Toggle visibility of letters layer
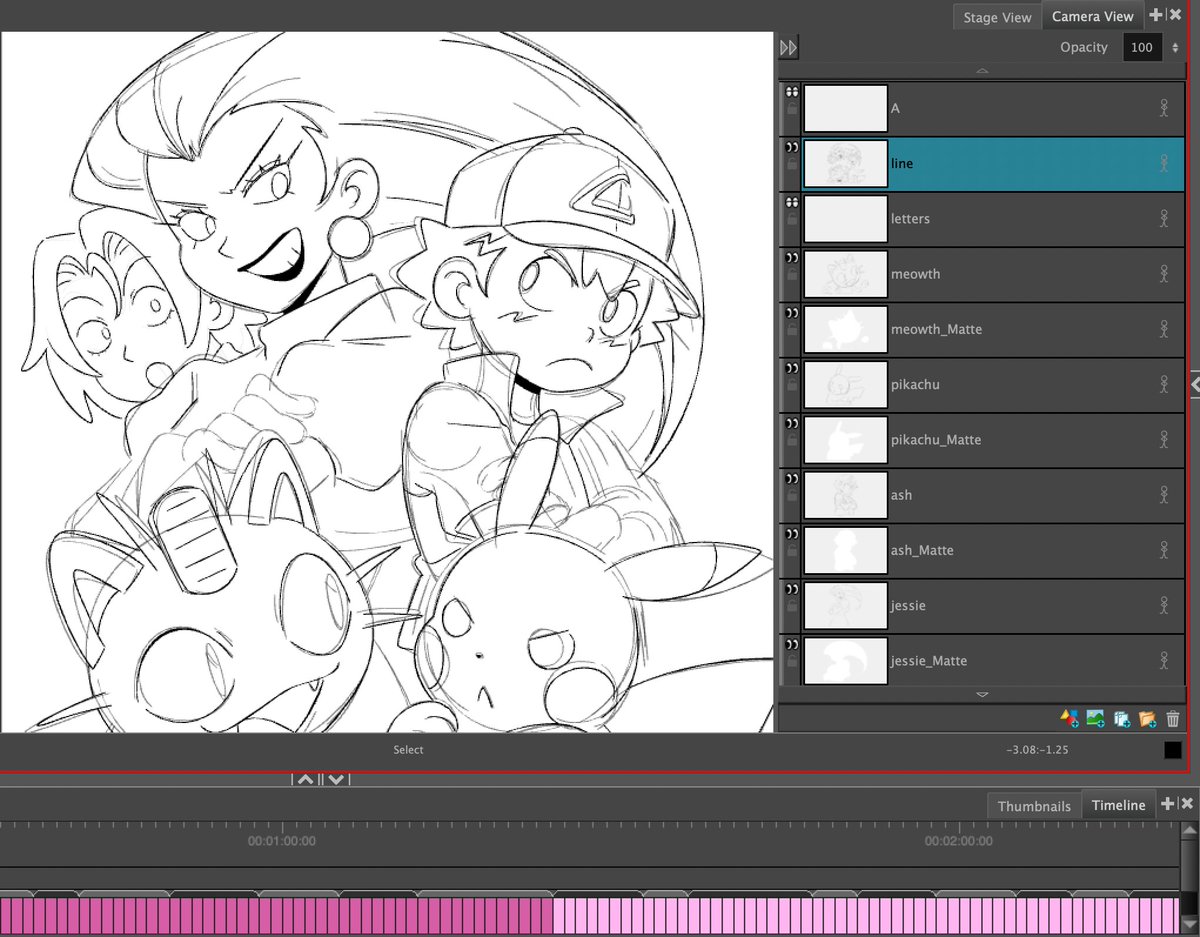1200x937 pixels. (792, 201)
